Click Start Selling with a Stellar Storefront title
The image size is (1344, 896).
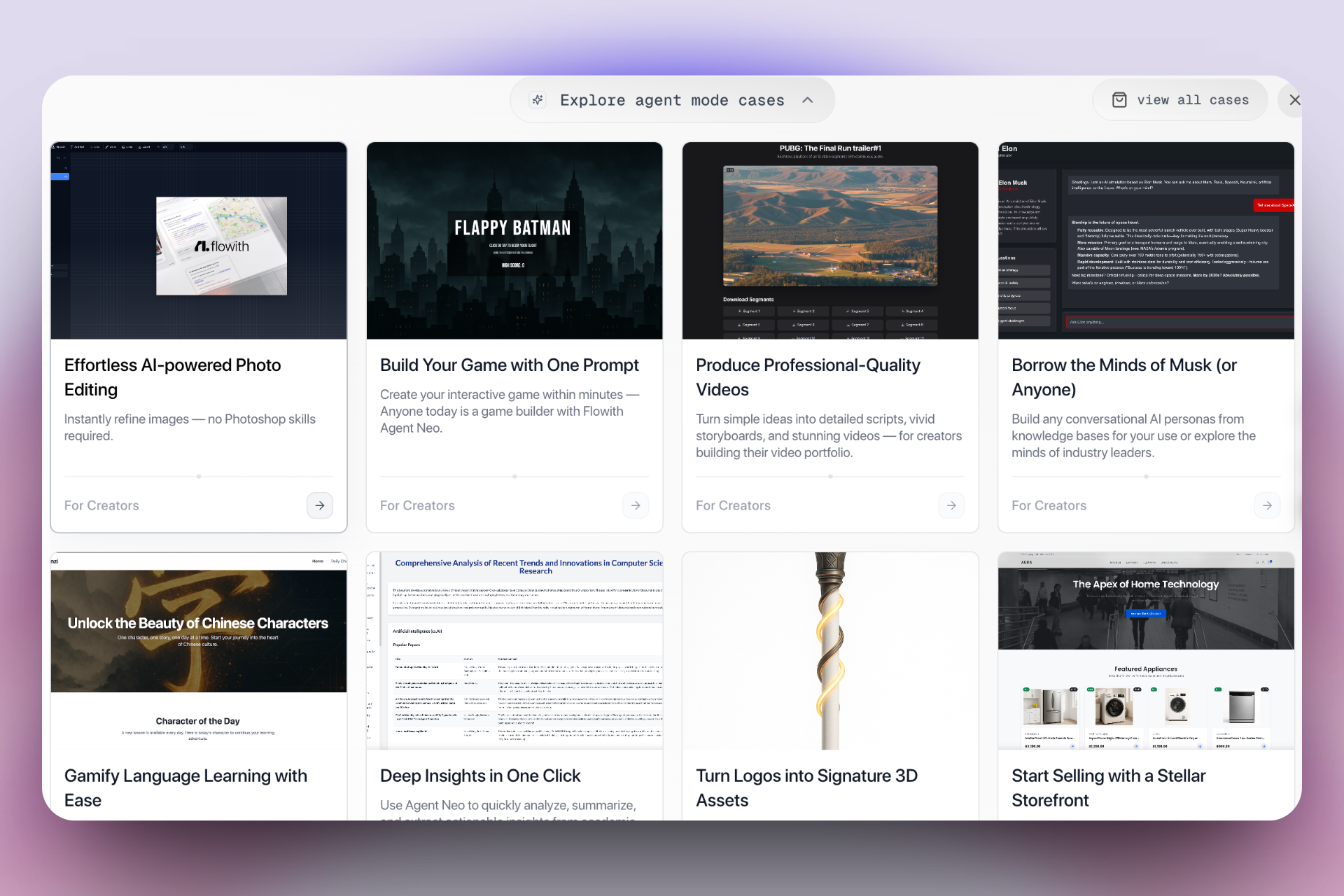(1108, 787)
